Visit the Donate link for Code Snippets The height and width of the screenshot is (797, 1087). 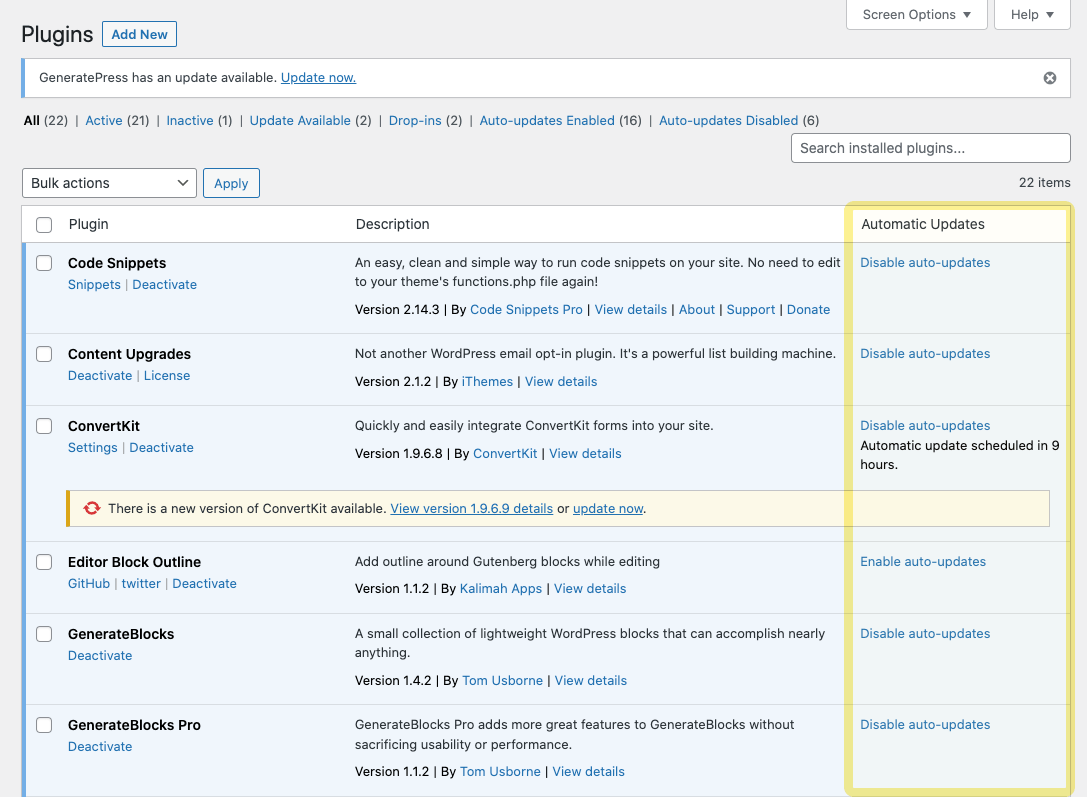coord(808,309)
